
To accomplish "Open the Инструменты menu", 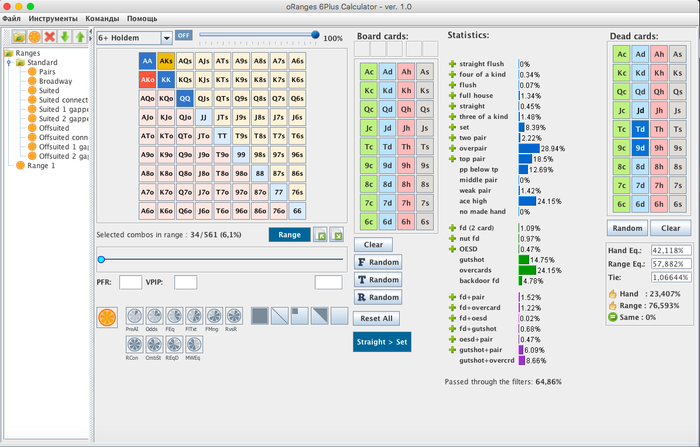I will 53,18.
